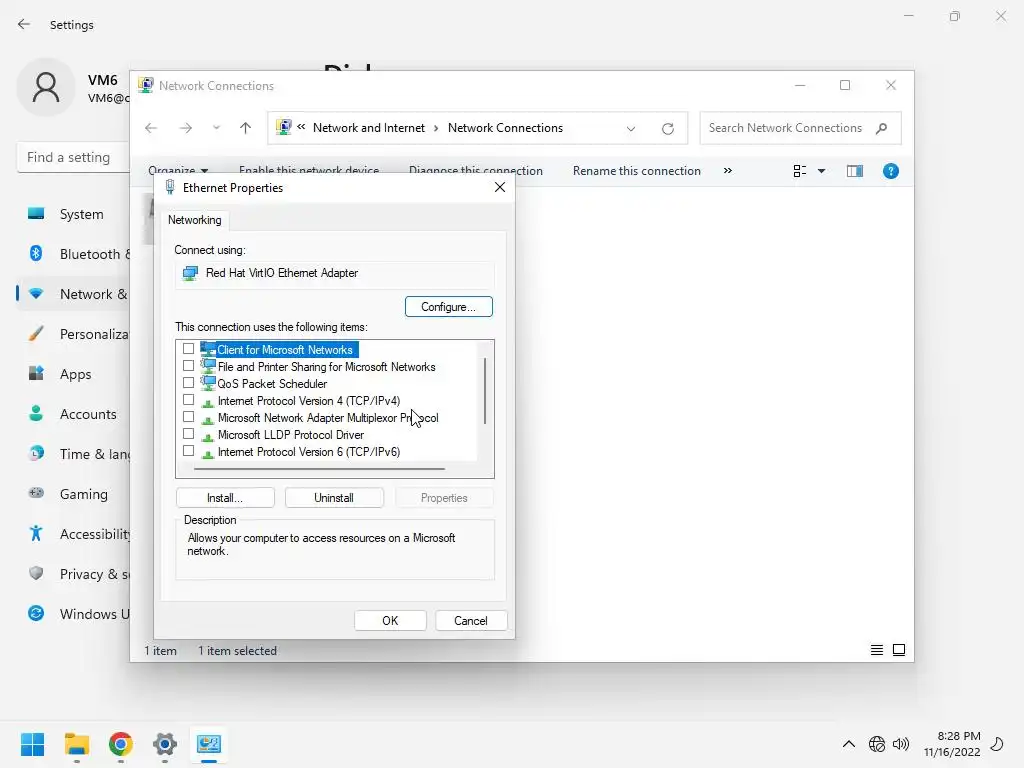The height and width of the screenshot is (768, 1024).
Task: Open Privacy & security settings
Action: 73,574
